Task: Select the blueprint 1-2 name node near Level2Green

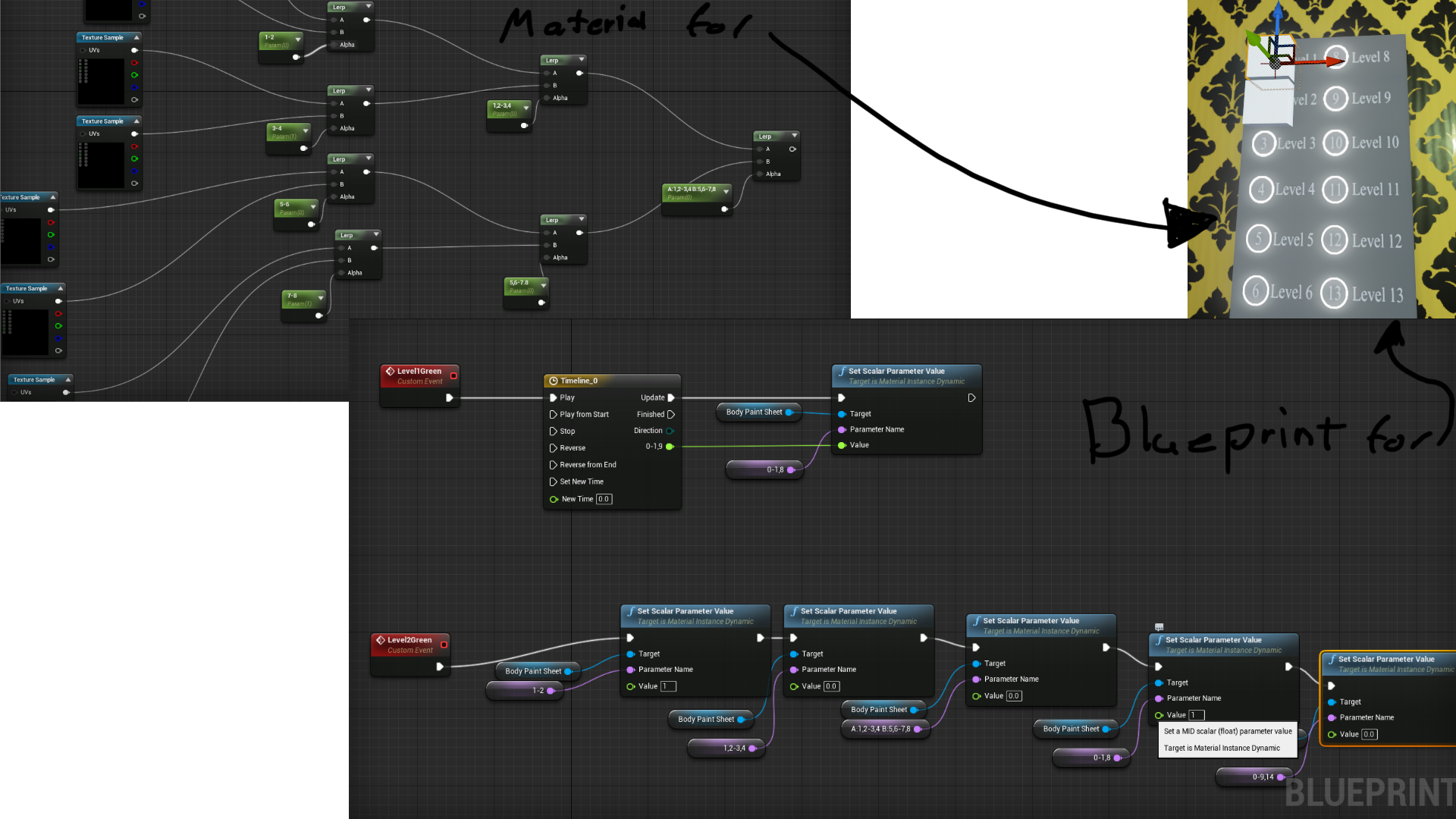Action: click(x=525, y=691)
